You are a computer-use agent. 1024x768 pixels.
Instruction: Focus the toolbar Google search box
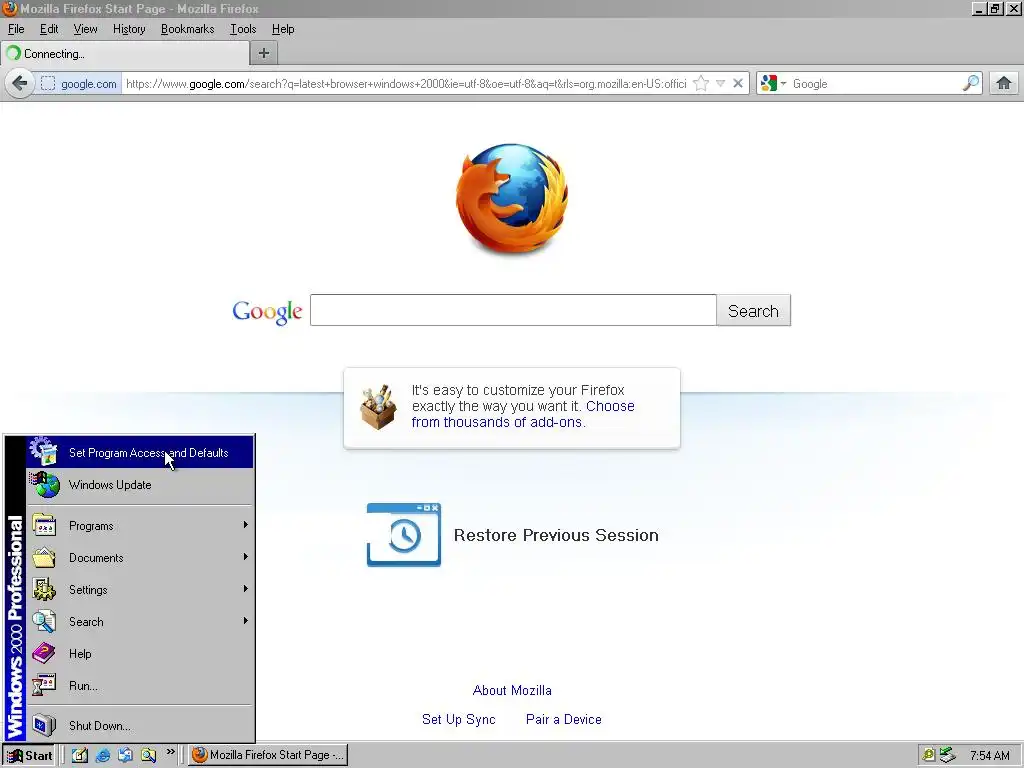(875, 84)
